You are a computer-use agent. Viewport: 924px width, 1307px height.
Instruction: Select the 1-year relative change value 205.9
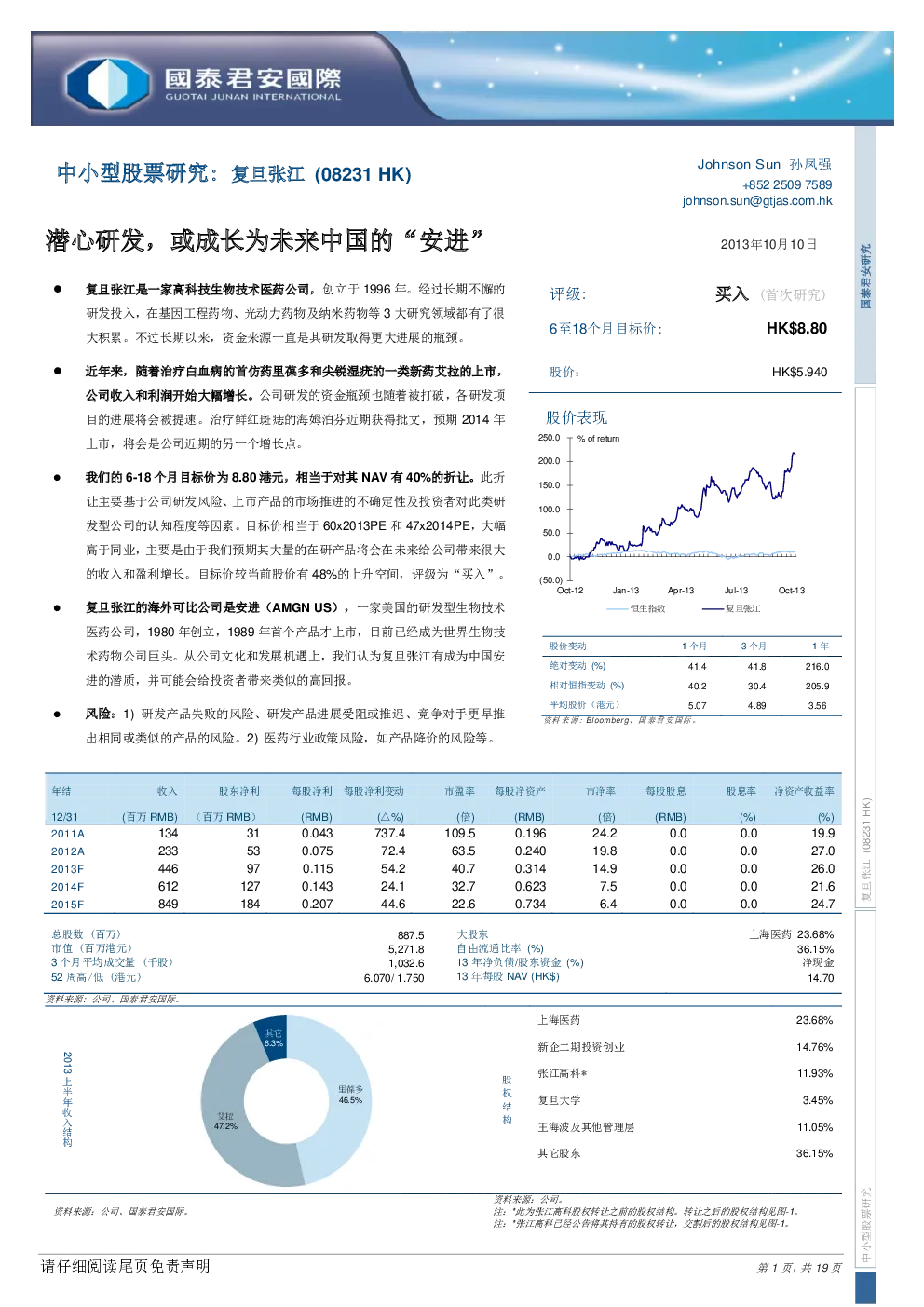point(817,686)
